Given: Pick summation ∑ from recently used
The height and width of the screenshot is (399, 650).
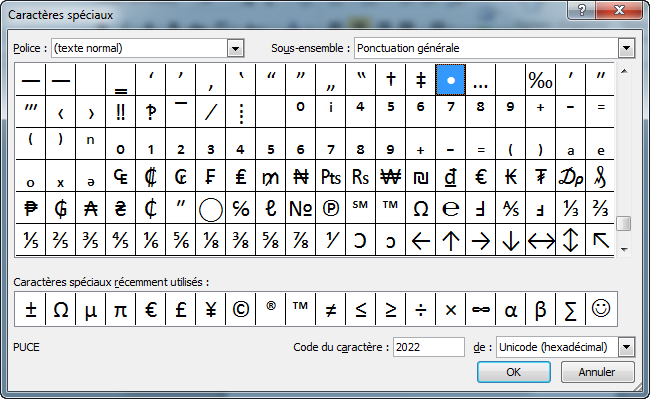Looking at the screenshot, I should [570, 309].
